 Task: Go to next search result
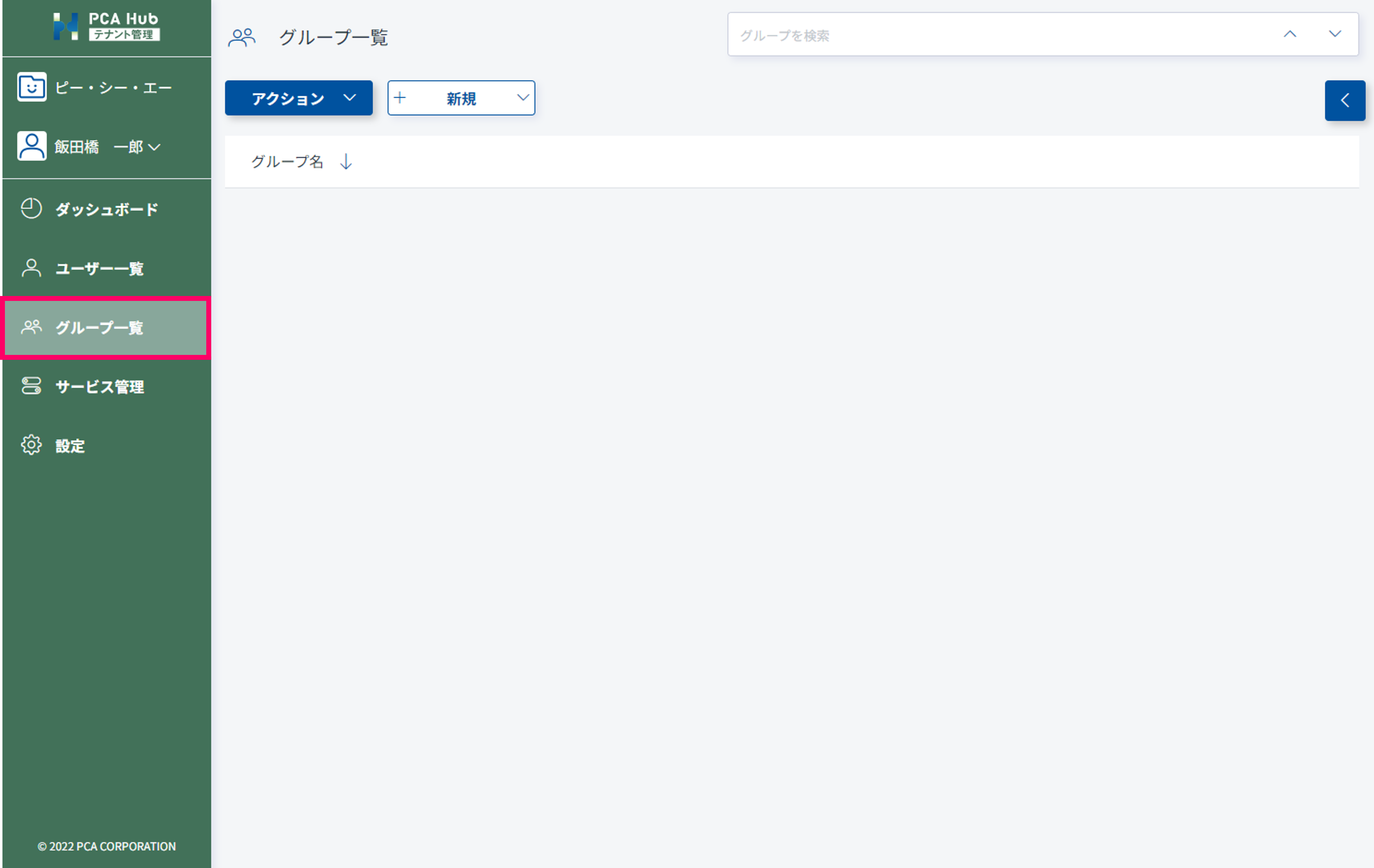[1335, 34]
